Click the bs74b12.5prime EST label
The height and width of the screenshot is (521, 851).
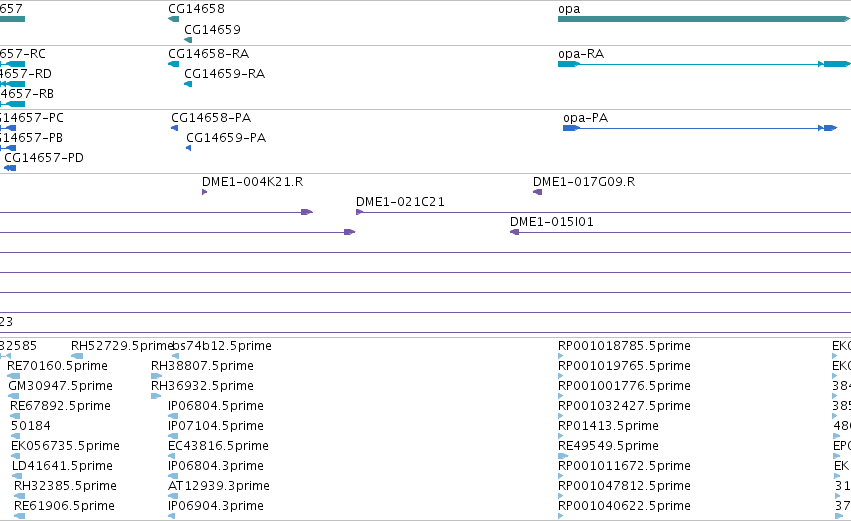221,346
